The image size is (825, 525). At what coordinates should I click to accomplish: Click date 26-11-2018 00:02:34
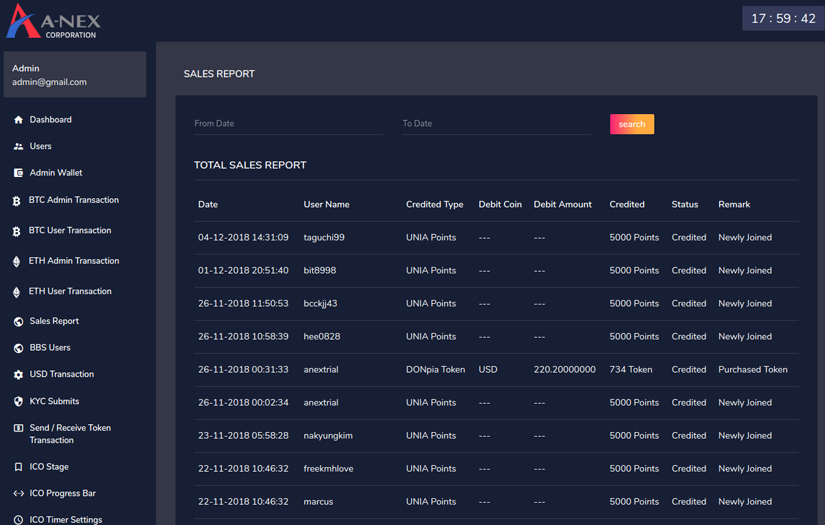click(243, 403)
